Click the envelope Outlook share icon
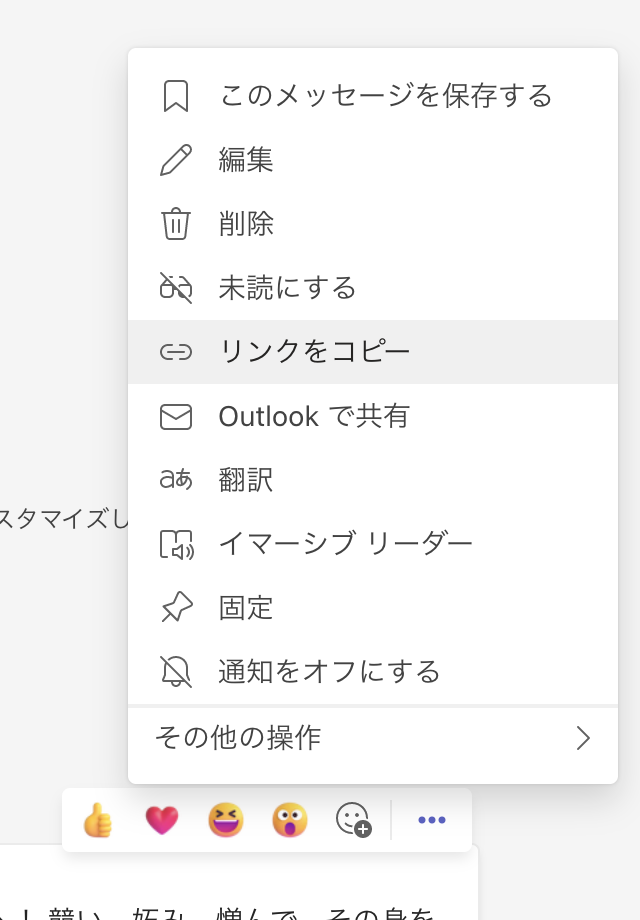The height and width of the screenshot is (920, 640). click(x=176, y=416)
